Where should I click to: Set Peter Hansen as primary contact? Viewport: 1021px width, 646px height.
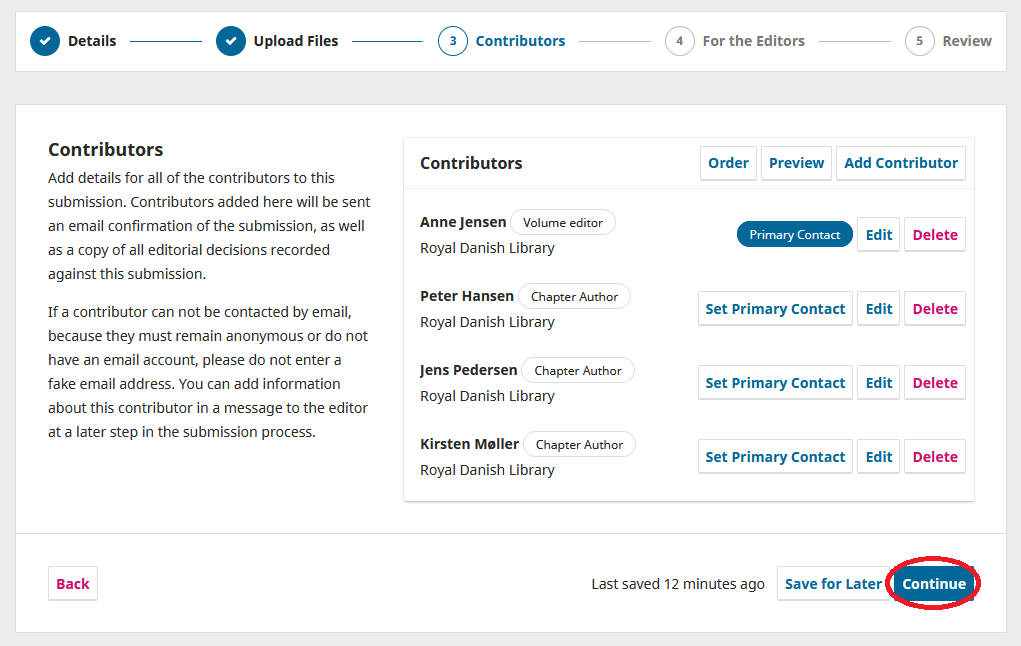click(x=775, y=308)
